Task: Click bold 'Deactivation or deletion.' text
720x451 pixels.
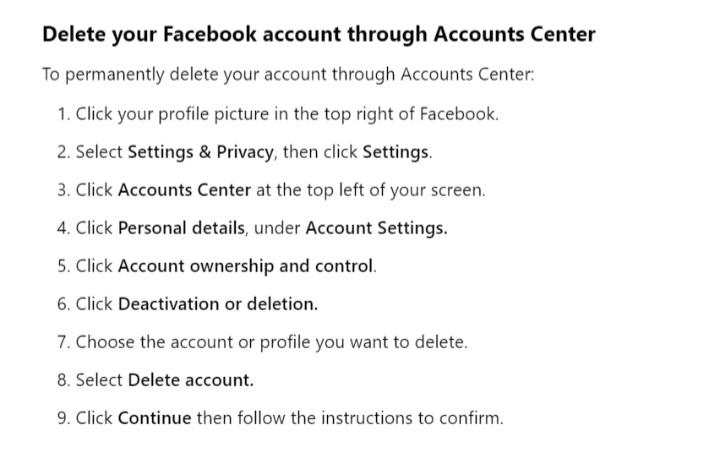Action: click(218, 304)
